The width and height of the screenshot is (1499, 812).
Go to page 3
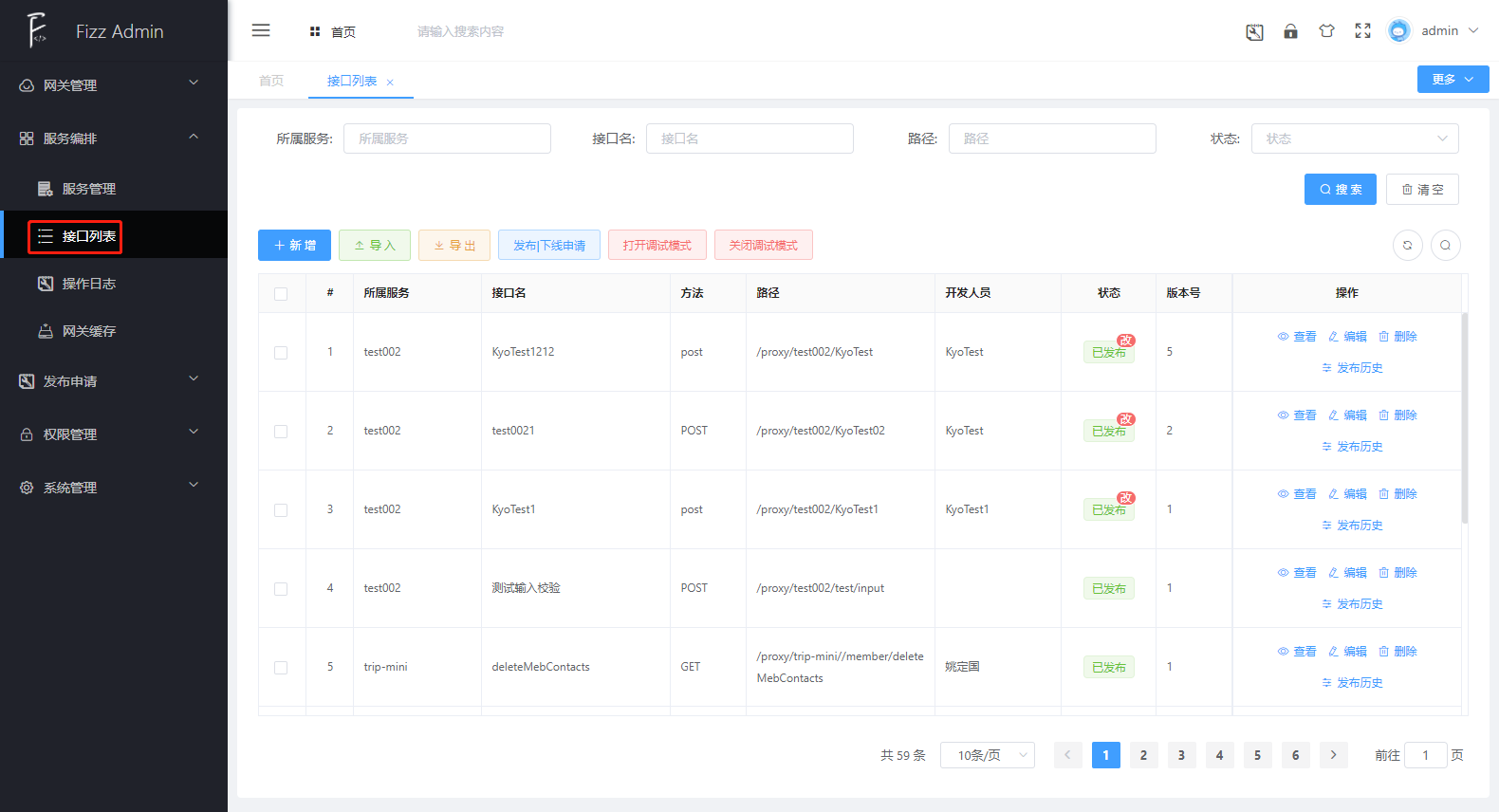coord(1182,755)
